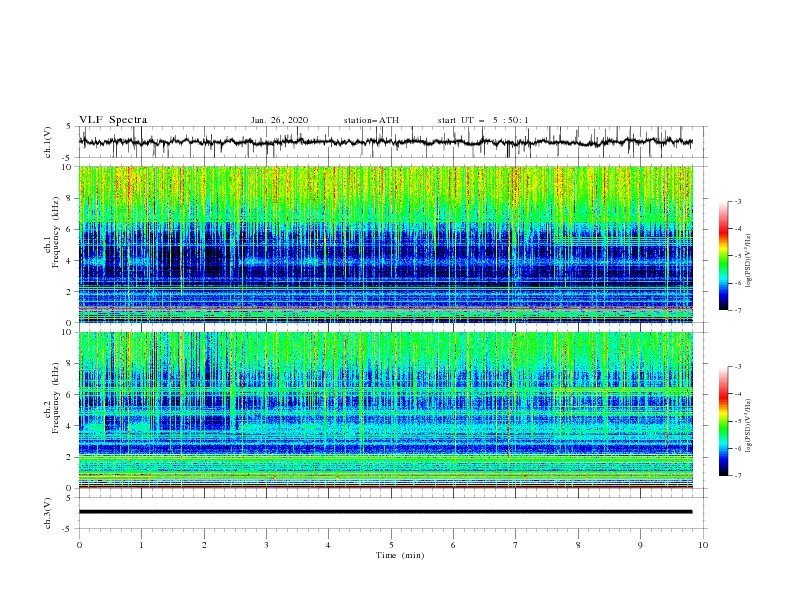Click the ch.2 PSD color bar
The width and height of the screenshot is (792, 612).
click(723, 421)
